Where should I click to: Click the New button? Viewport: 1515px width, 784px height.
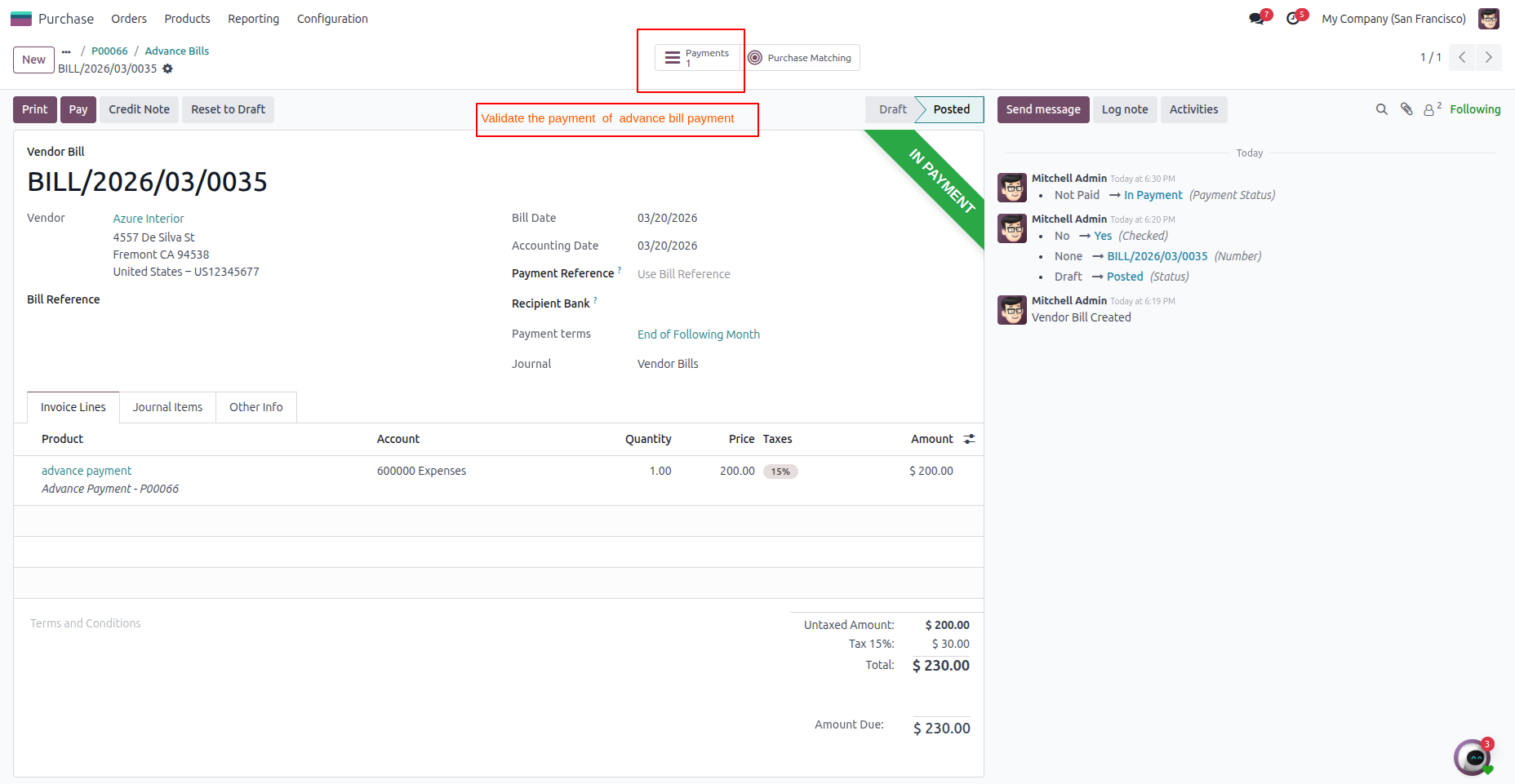click(x=33, y=60)
